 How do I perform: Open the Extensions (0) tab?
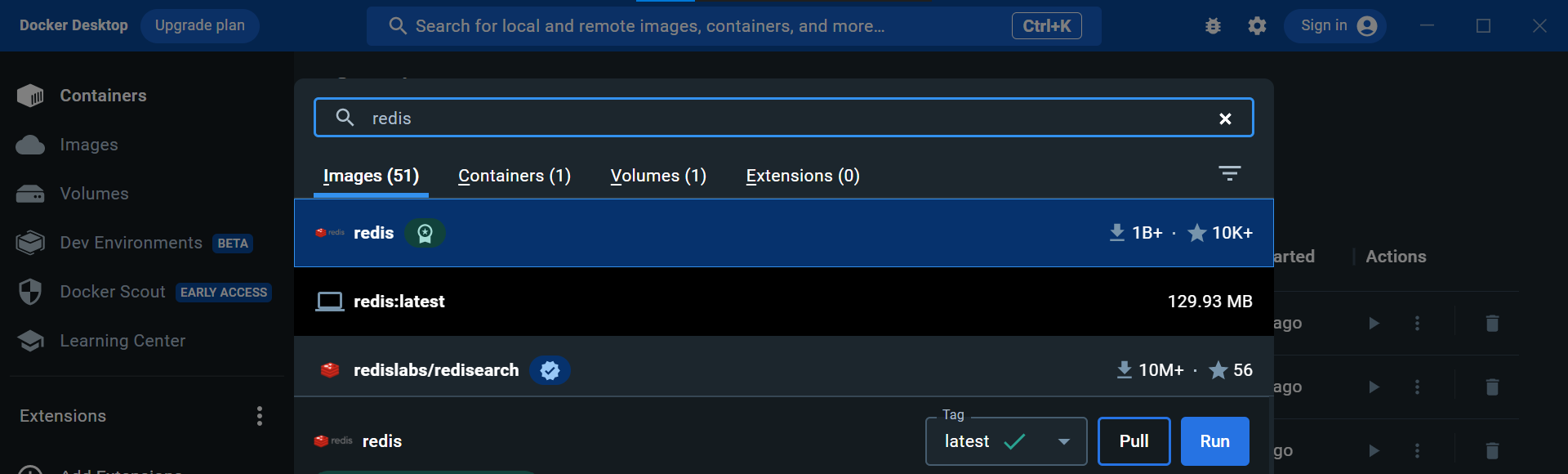(803, 176)
